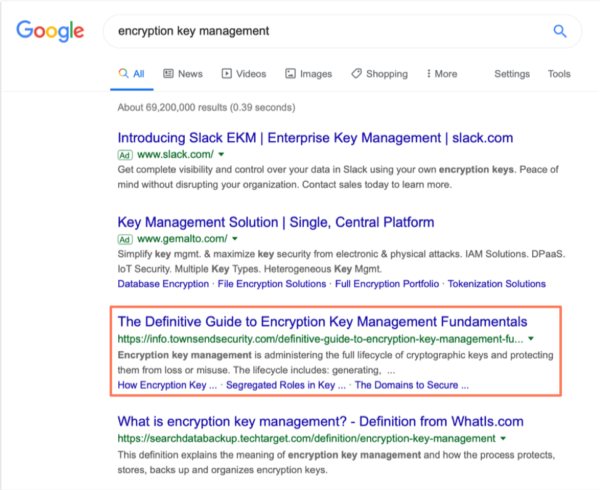Open the Introducing Slack EKM result
The width and height of the screenshot is (600, 490).
315,138
